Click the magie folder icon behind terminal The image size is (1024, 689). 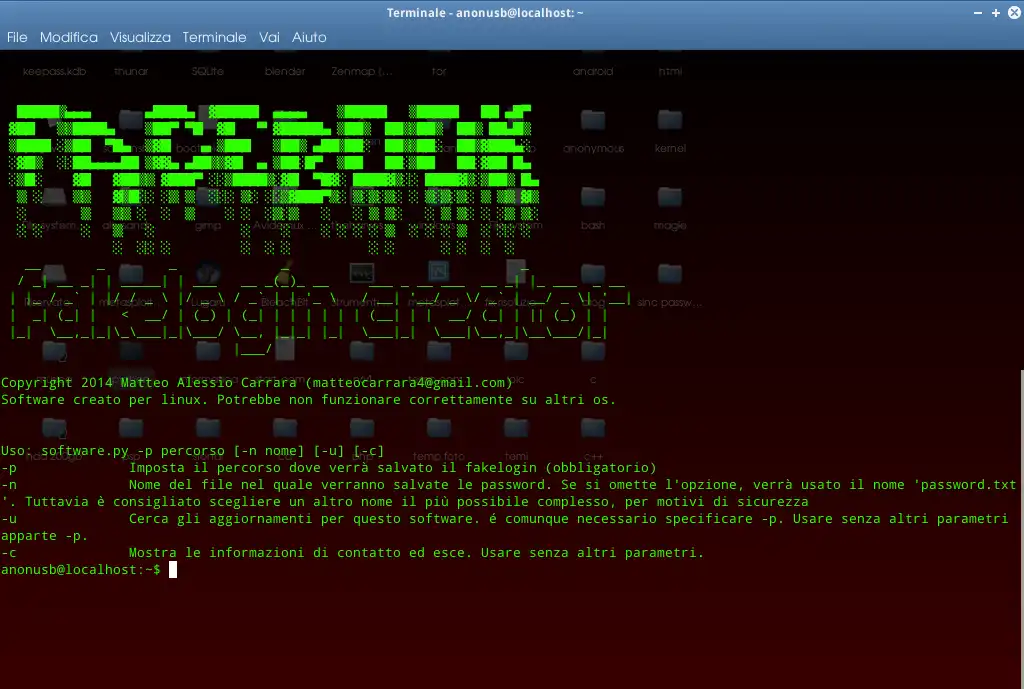(x=670, y=197)
